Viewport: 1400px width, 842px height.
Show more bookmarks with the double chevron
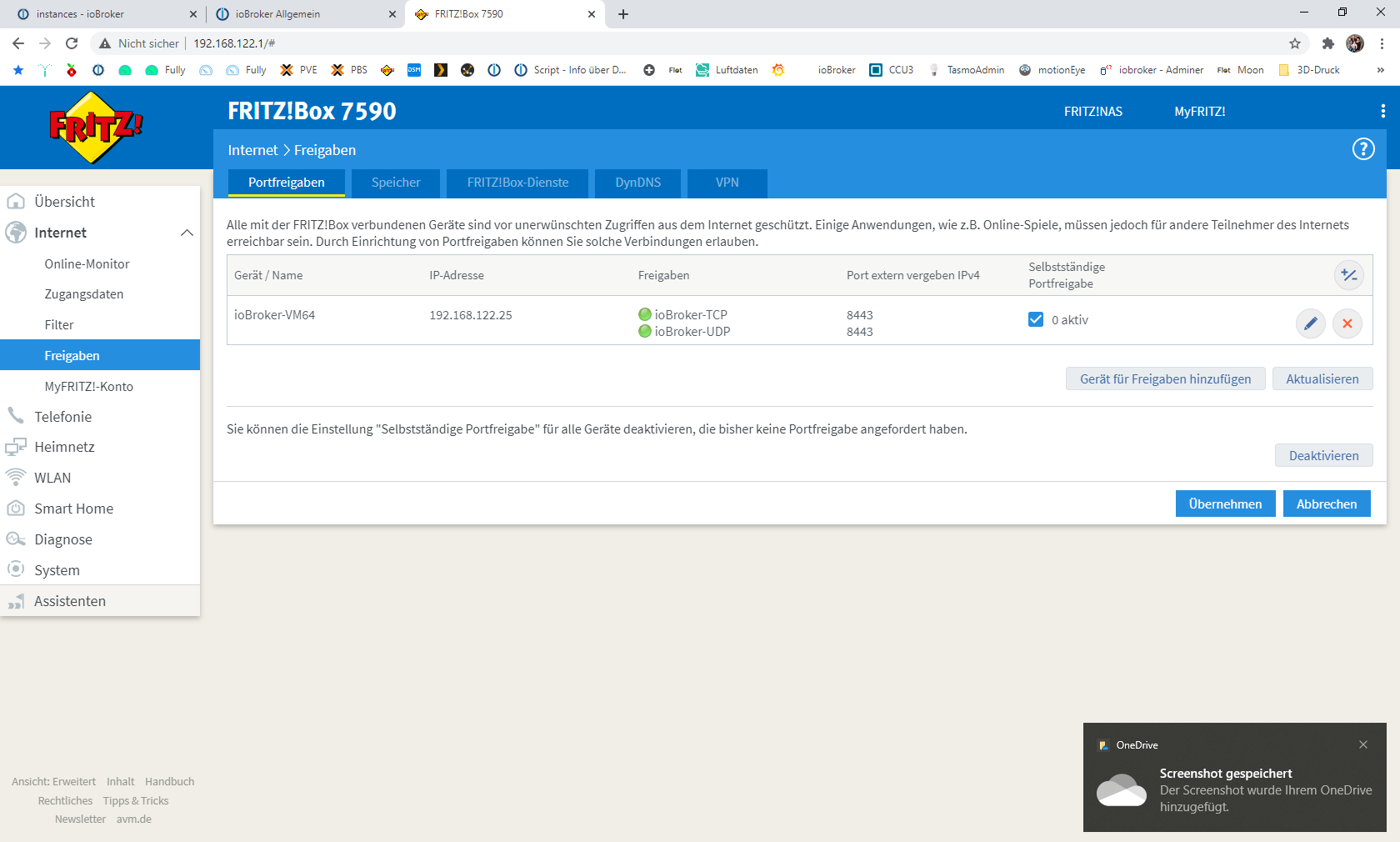1381,70
